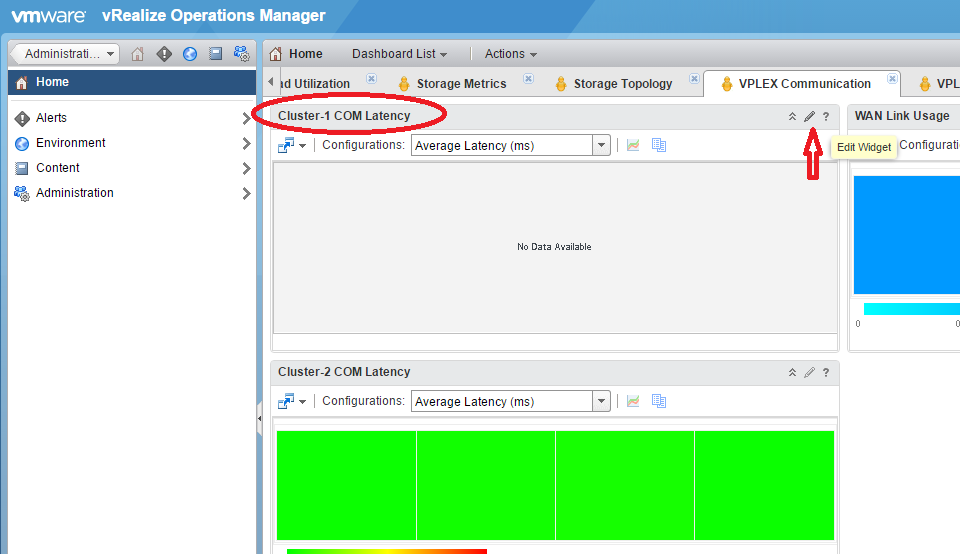Open help for Cluster-2 COM Latency widget
This screenshot has height=554, width=960.
pos(826,372)
